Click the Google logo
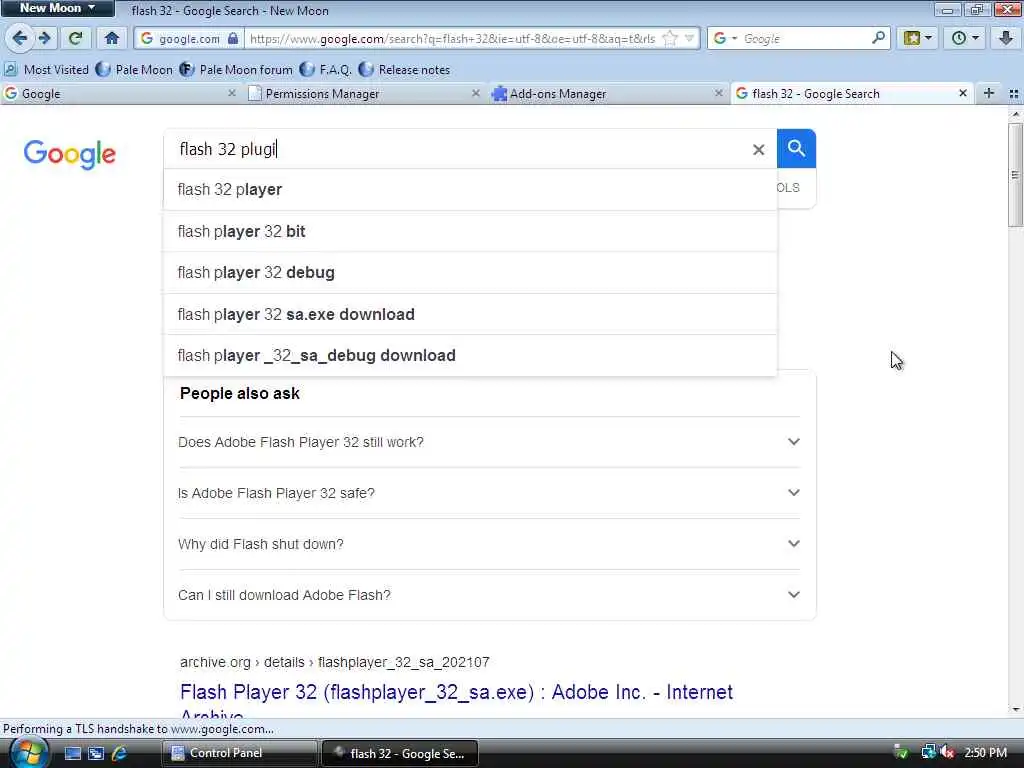This screenshot has width=1024, height=768. click(x=70, y=154)
